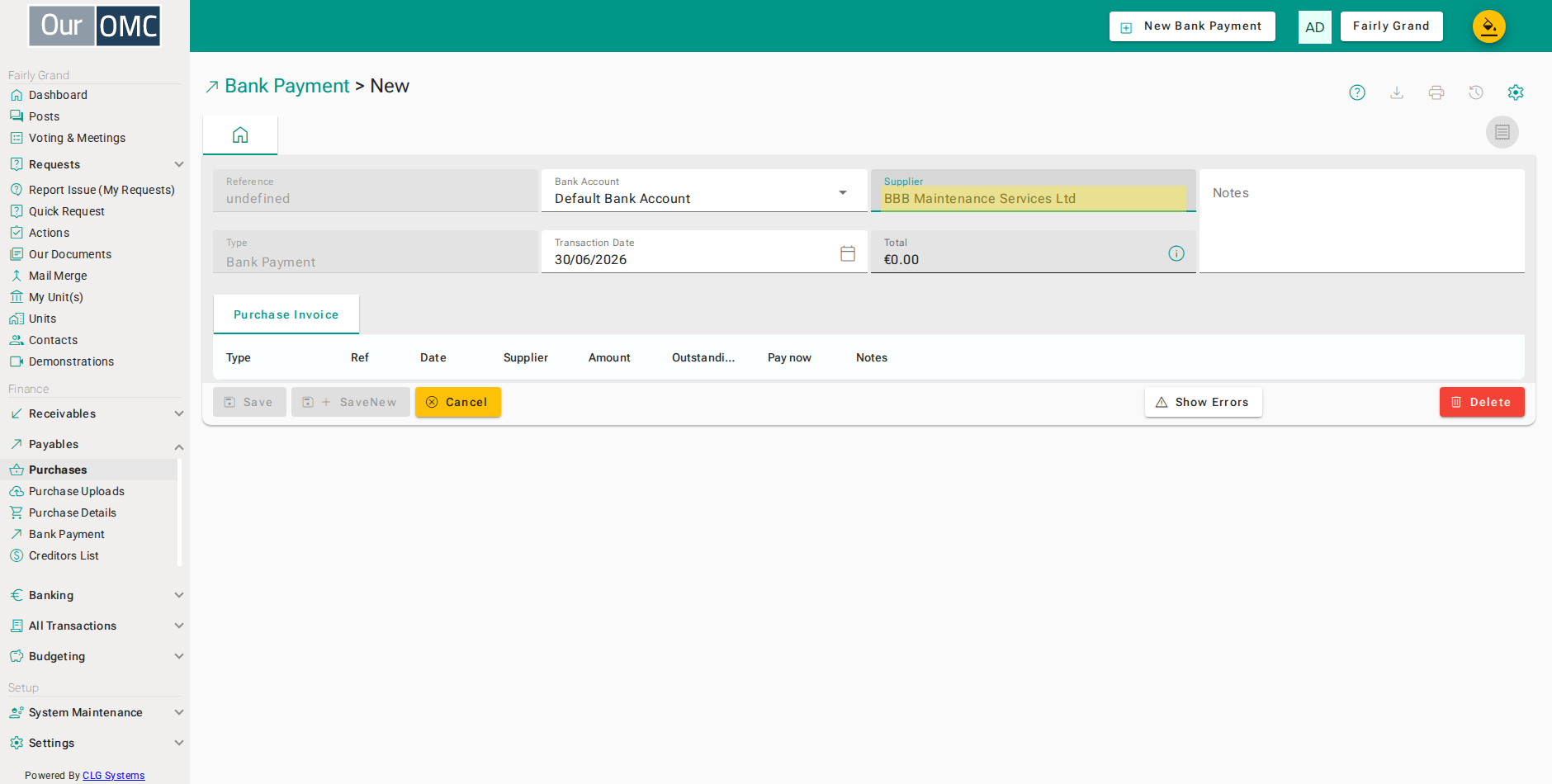Click the Notes text area

(1362, 221)
